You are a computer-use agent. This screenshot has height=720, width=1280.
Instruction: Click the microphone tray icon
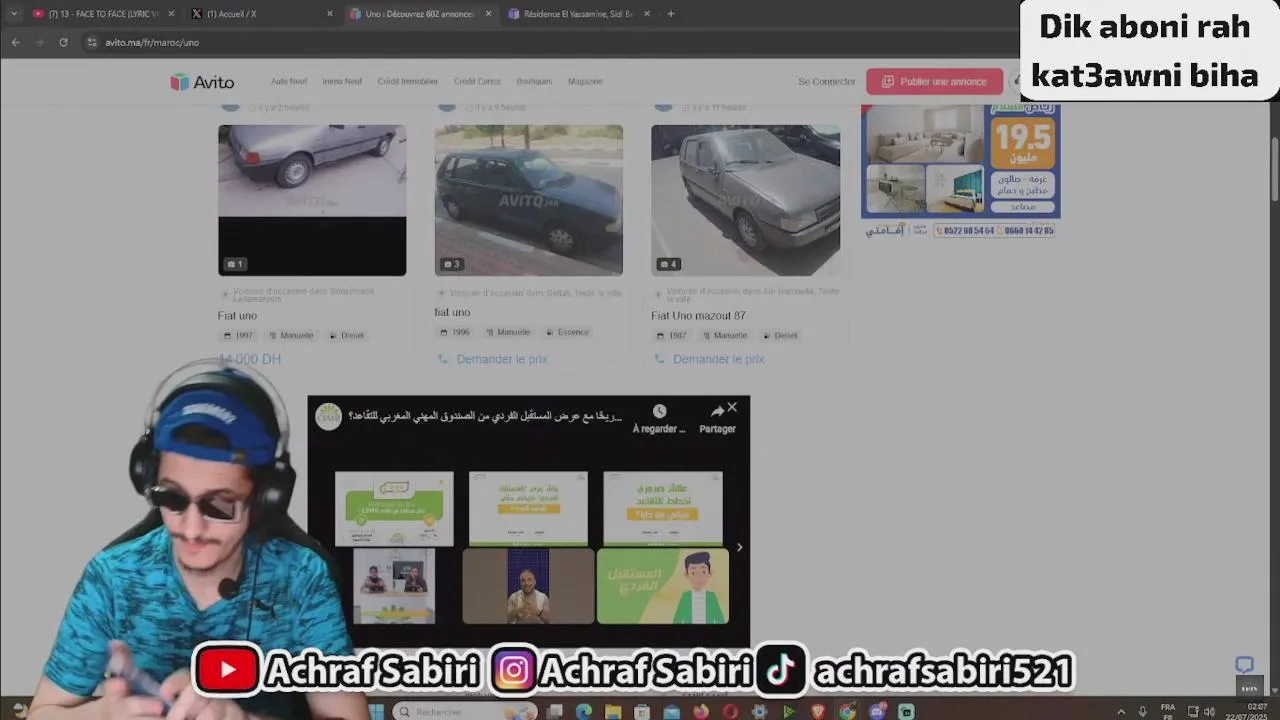[1142, 711]
